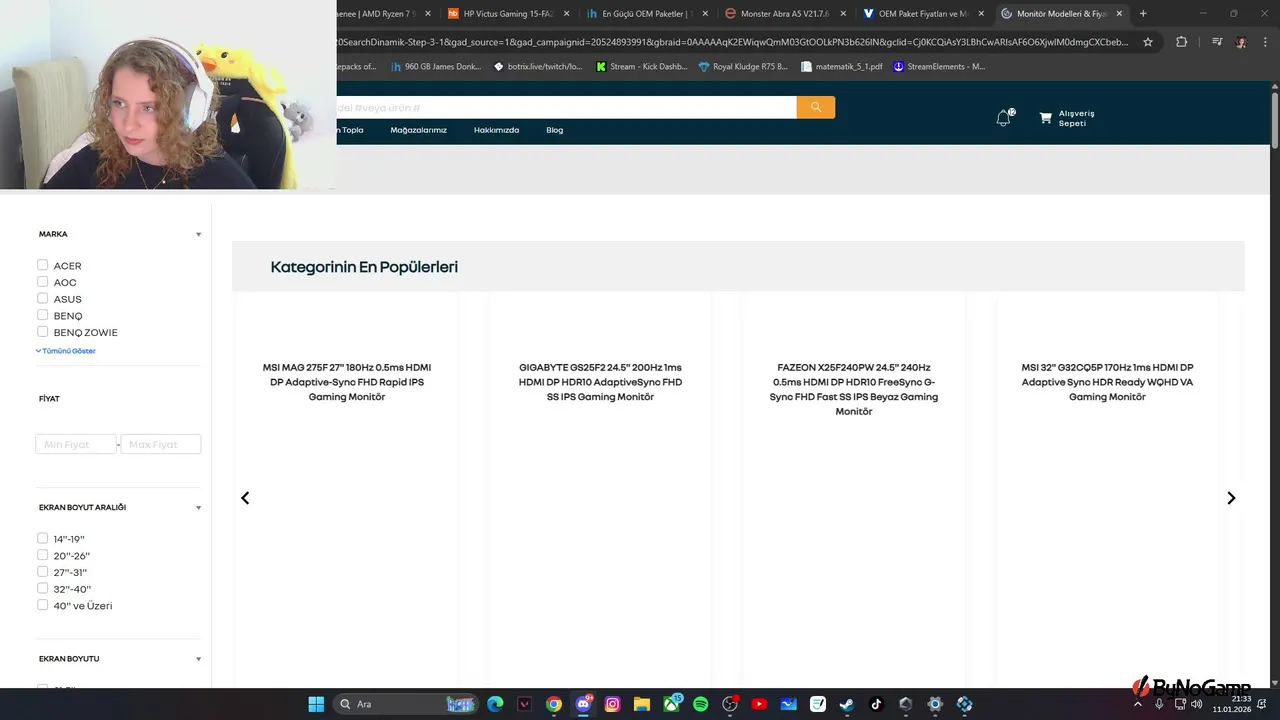Open the shopping cart icon
Image resolution: width=1280 pixels, height=720 pixels.
point(1045,118)
